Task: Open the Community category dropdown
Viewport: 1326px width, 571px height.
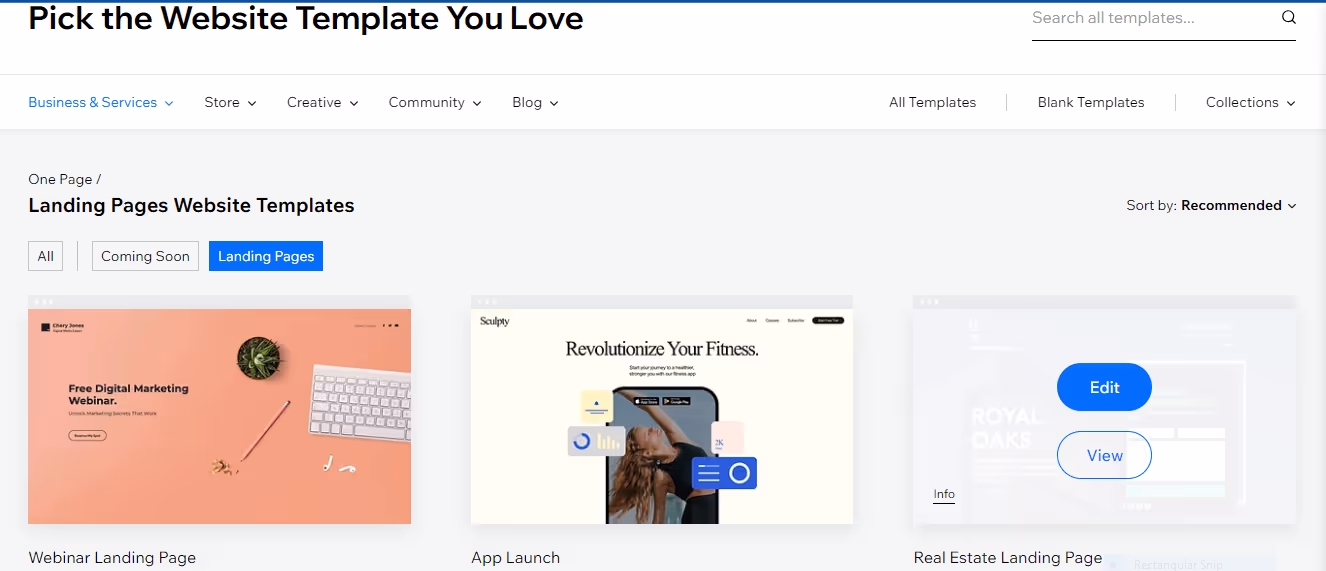Action: (x=435, y=102)
